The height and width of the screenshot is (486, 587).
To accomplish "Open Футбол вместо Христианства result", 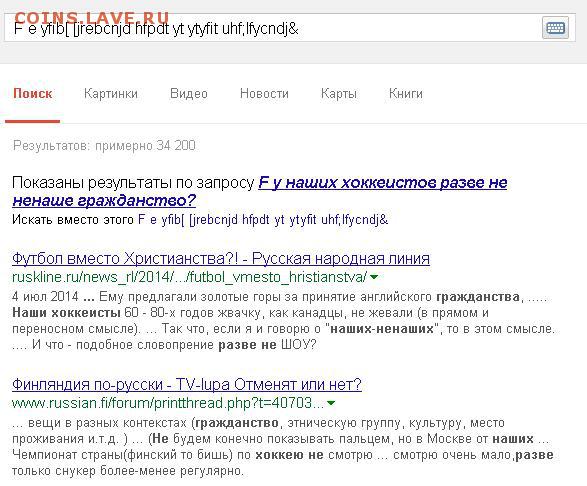I will [x=221, y=258].
